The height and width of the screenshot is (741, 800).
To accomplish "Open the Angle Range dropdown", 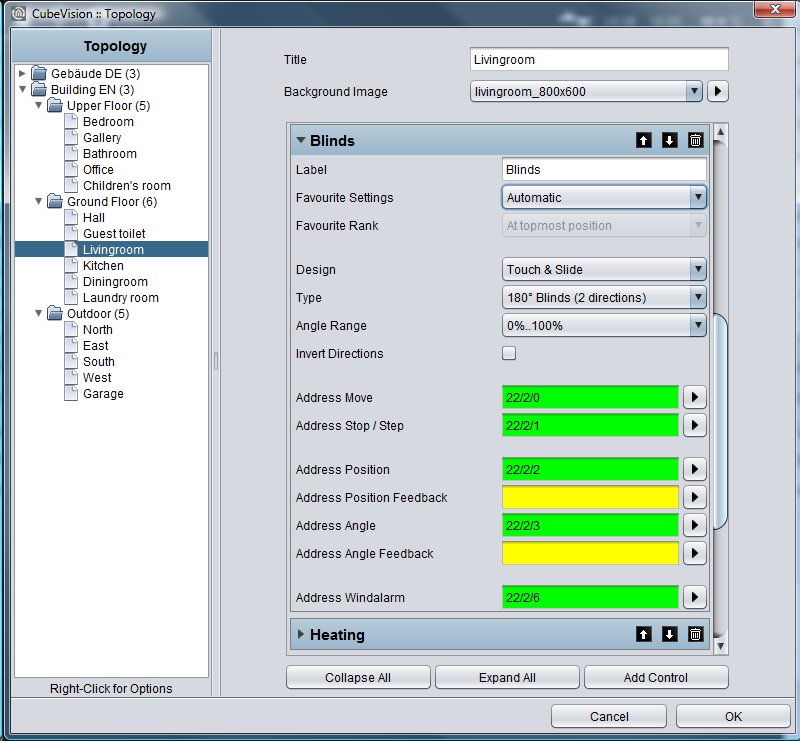I will click(x=604, y=326).
